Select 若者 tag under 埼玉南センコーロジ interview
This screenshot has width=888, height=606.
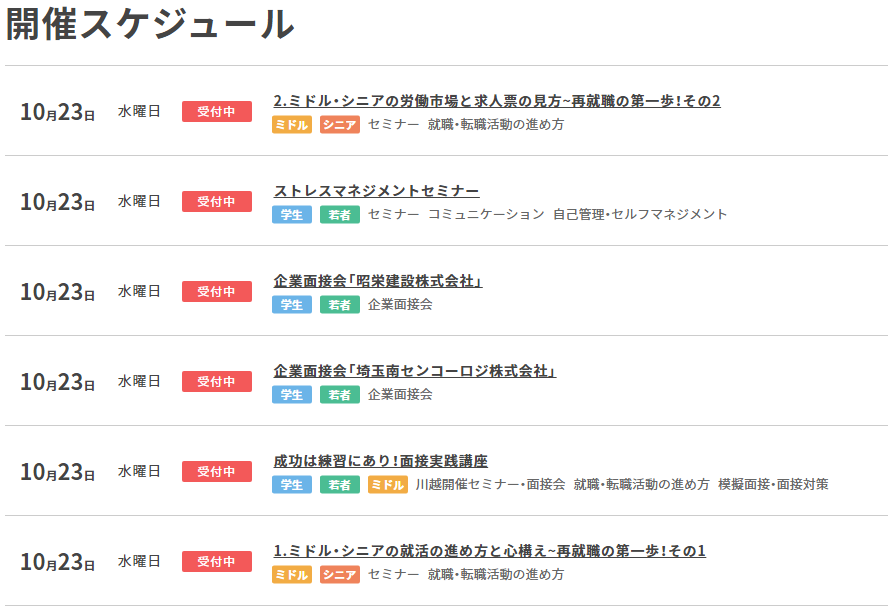[x=340, y=395]
